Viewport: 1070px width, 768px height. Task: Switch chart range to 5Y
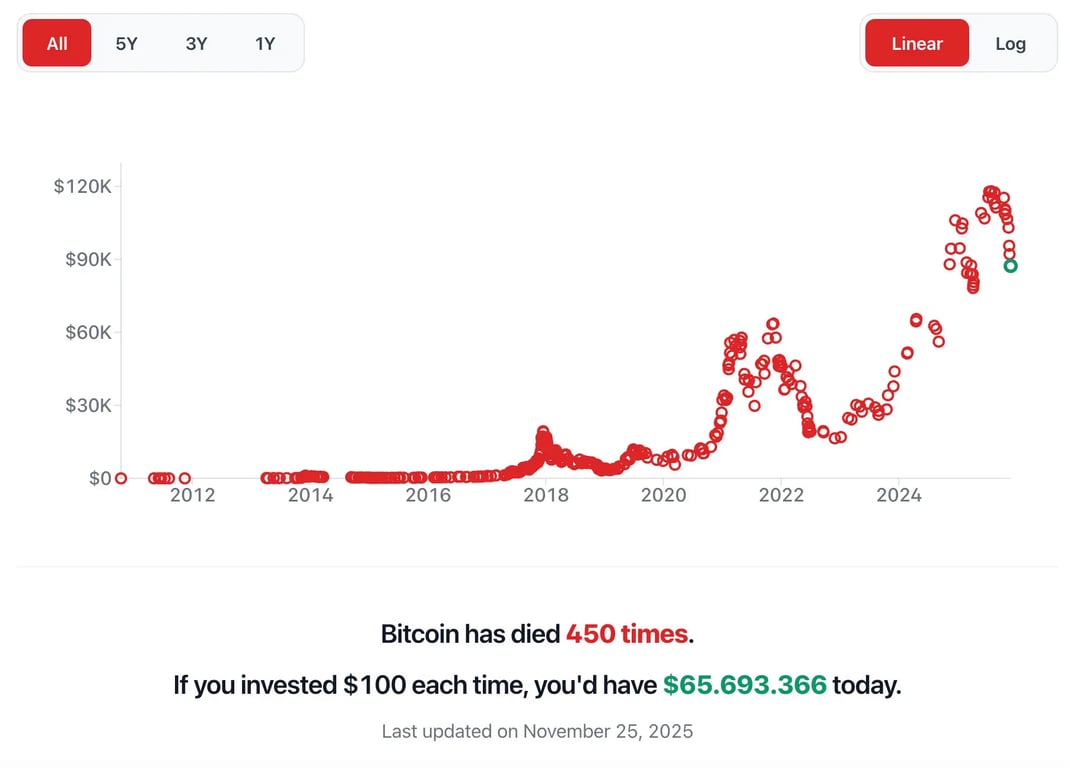[x=126, y=43]
